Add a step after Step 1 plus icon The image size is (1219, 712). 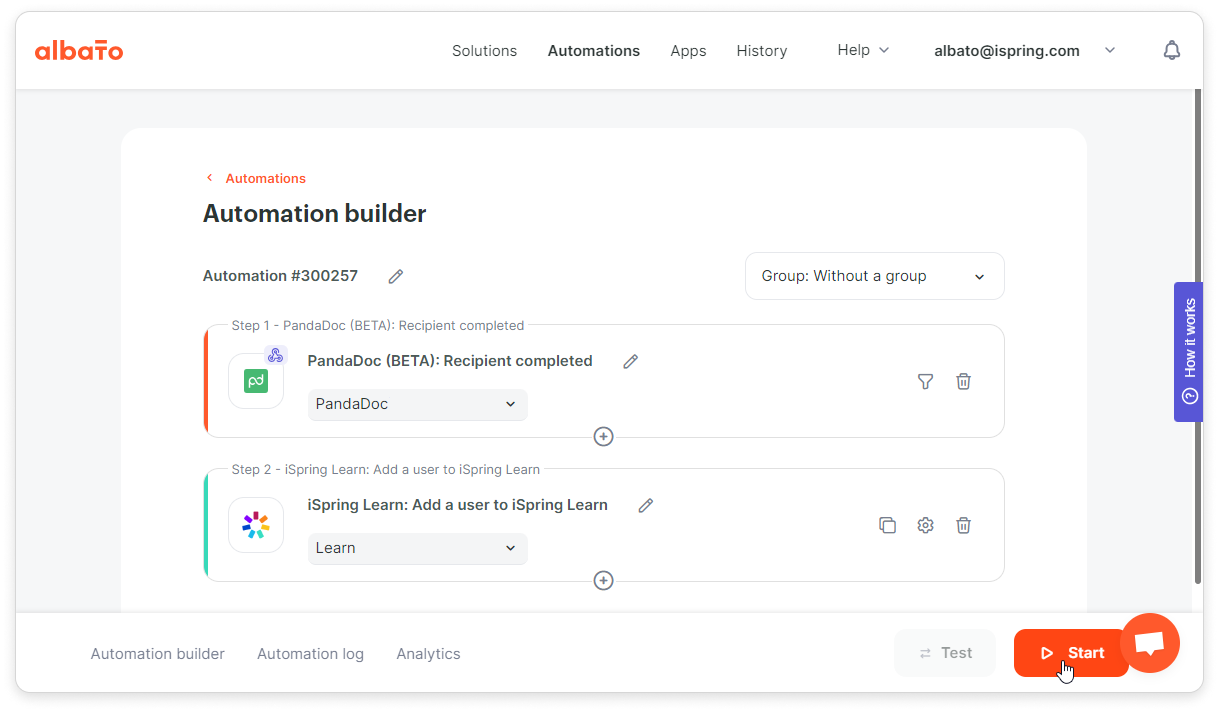603,437
